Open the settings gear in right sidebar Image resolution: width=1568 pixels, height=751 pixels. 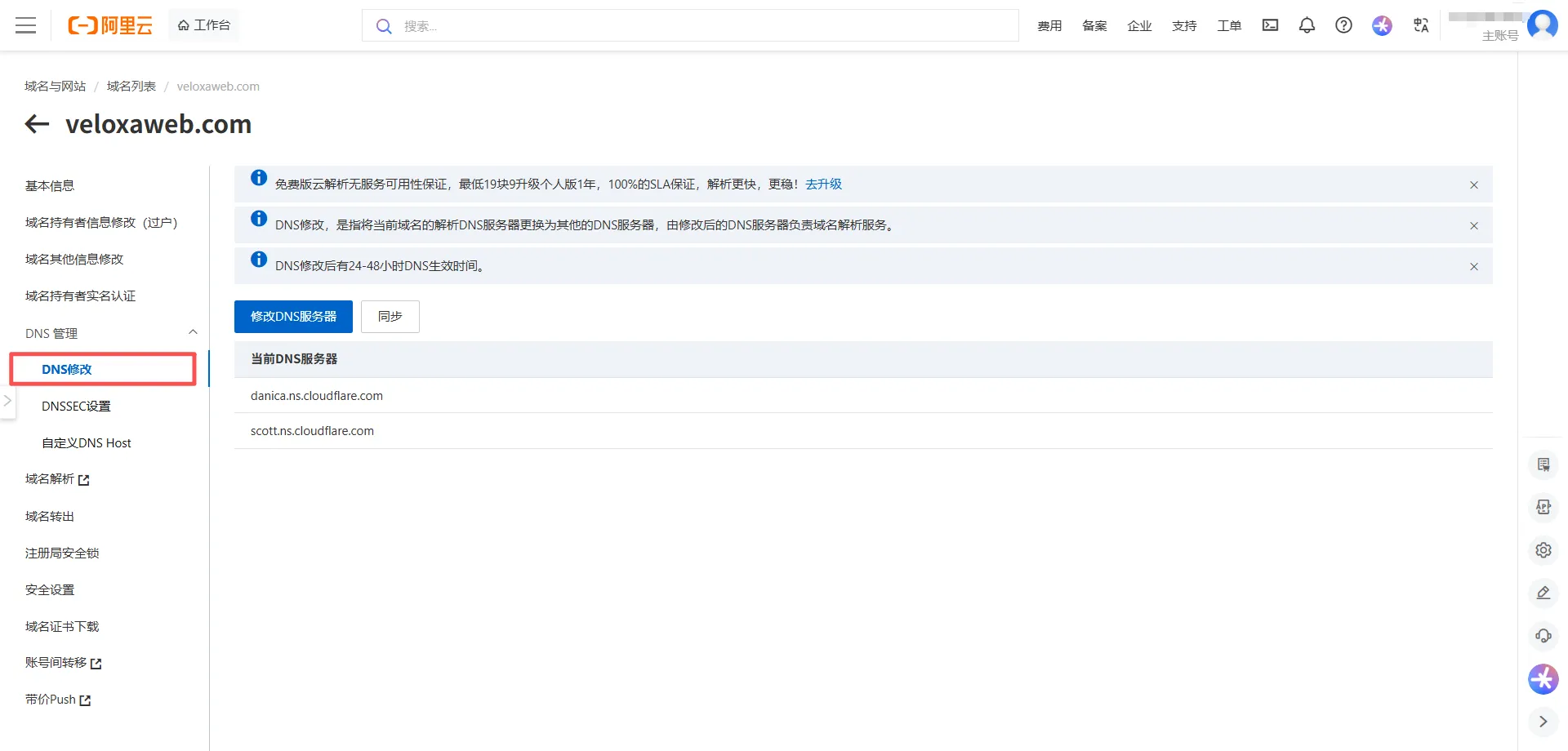pos(1543,550)
